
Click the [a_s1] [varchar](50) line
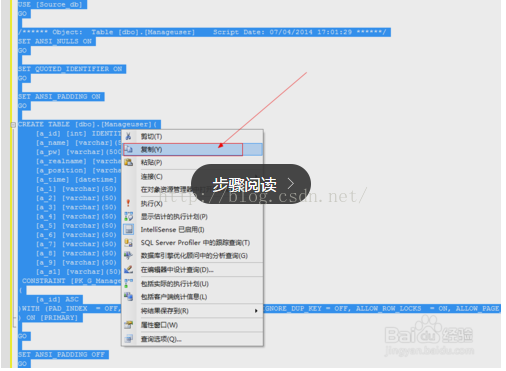(x=79, y=272)
